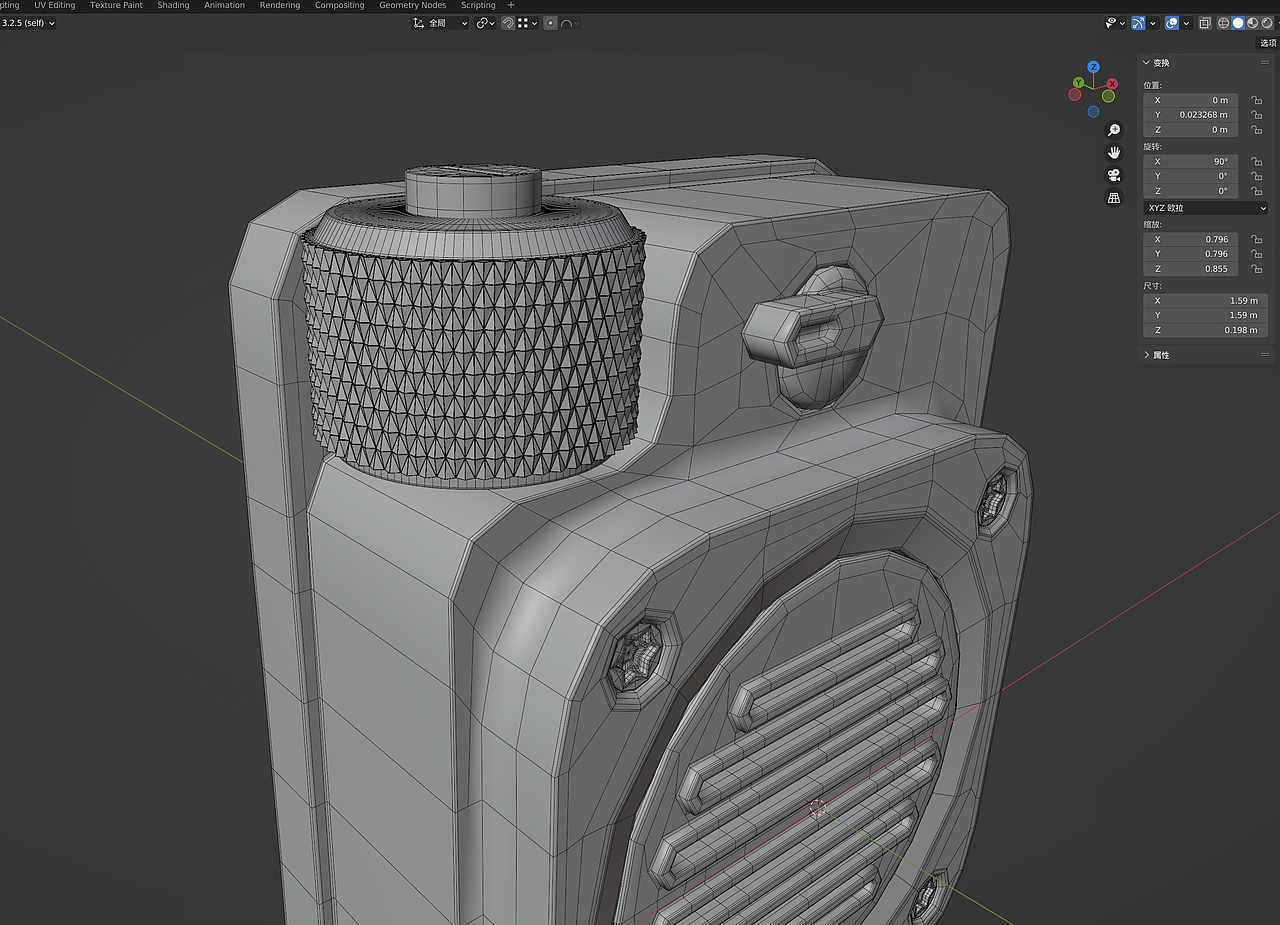The height and width of the screenshot is (925, 1280).
Task: Open XYZ 欧拉 rotation mode dropdown
Action: pos(1206,207)
